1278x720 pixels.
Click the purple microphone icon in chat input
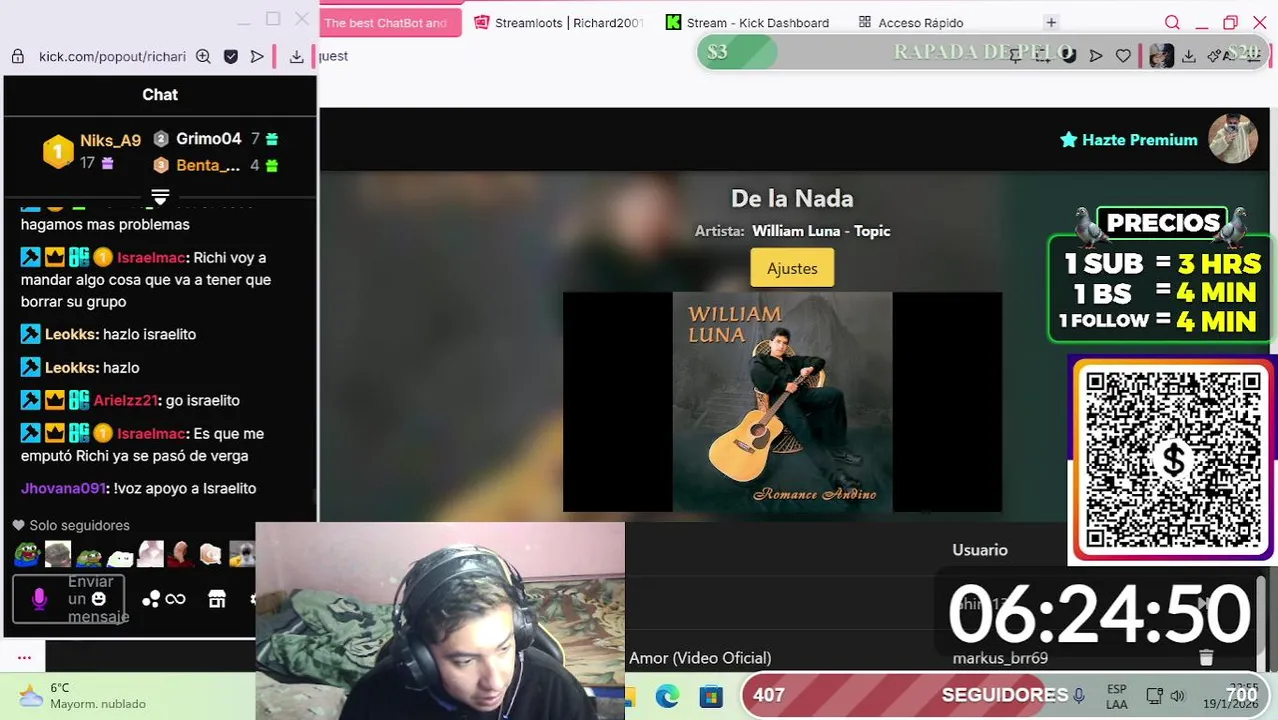point(39,599)
